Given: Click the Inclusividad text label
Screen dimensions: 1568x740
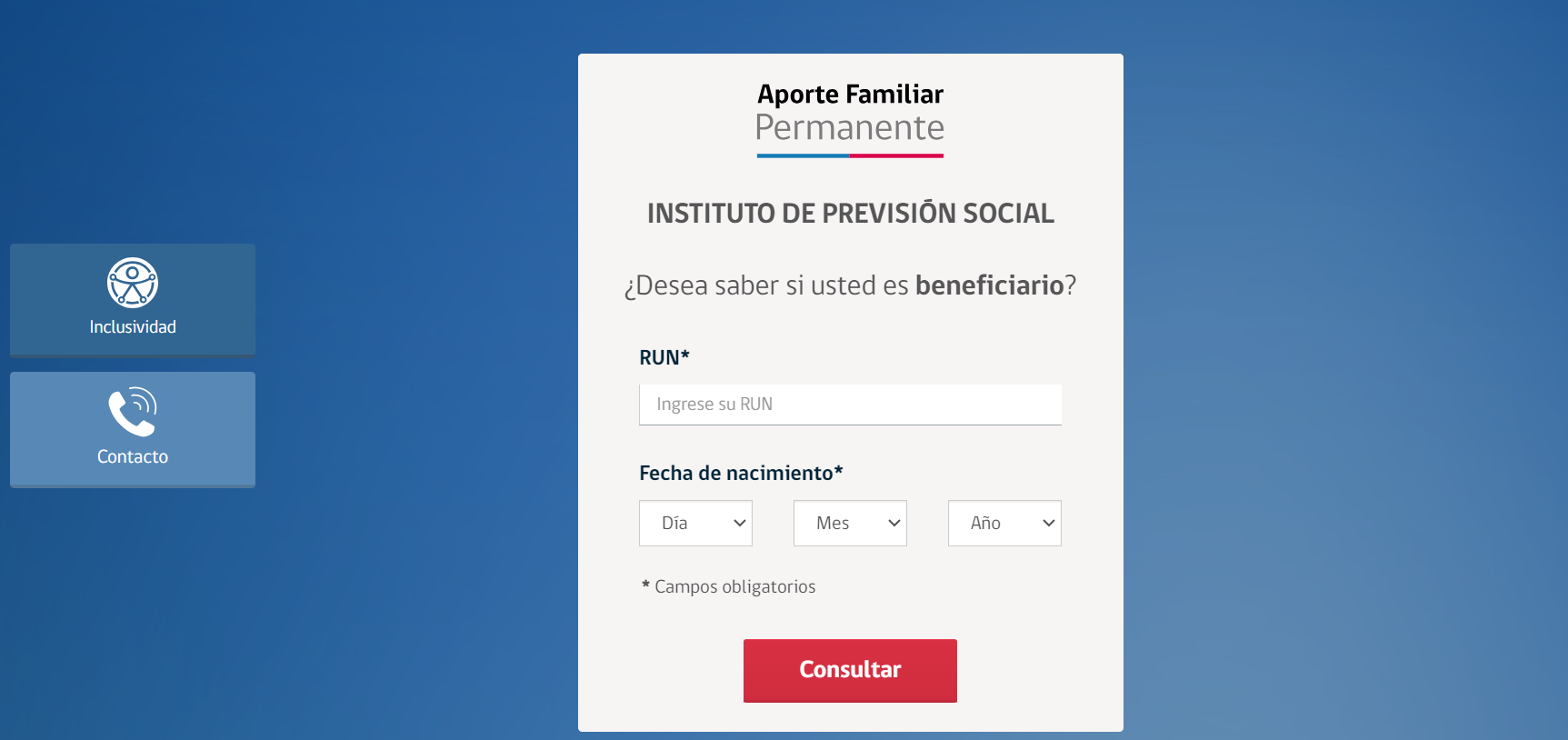Looking at the screenshot, I should pyautogui.click(x=133, y=327).
